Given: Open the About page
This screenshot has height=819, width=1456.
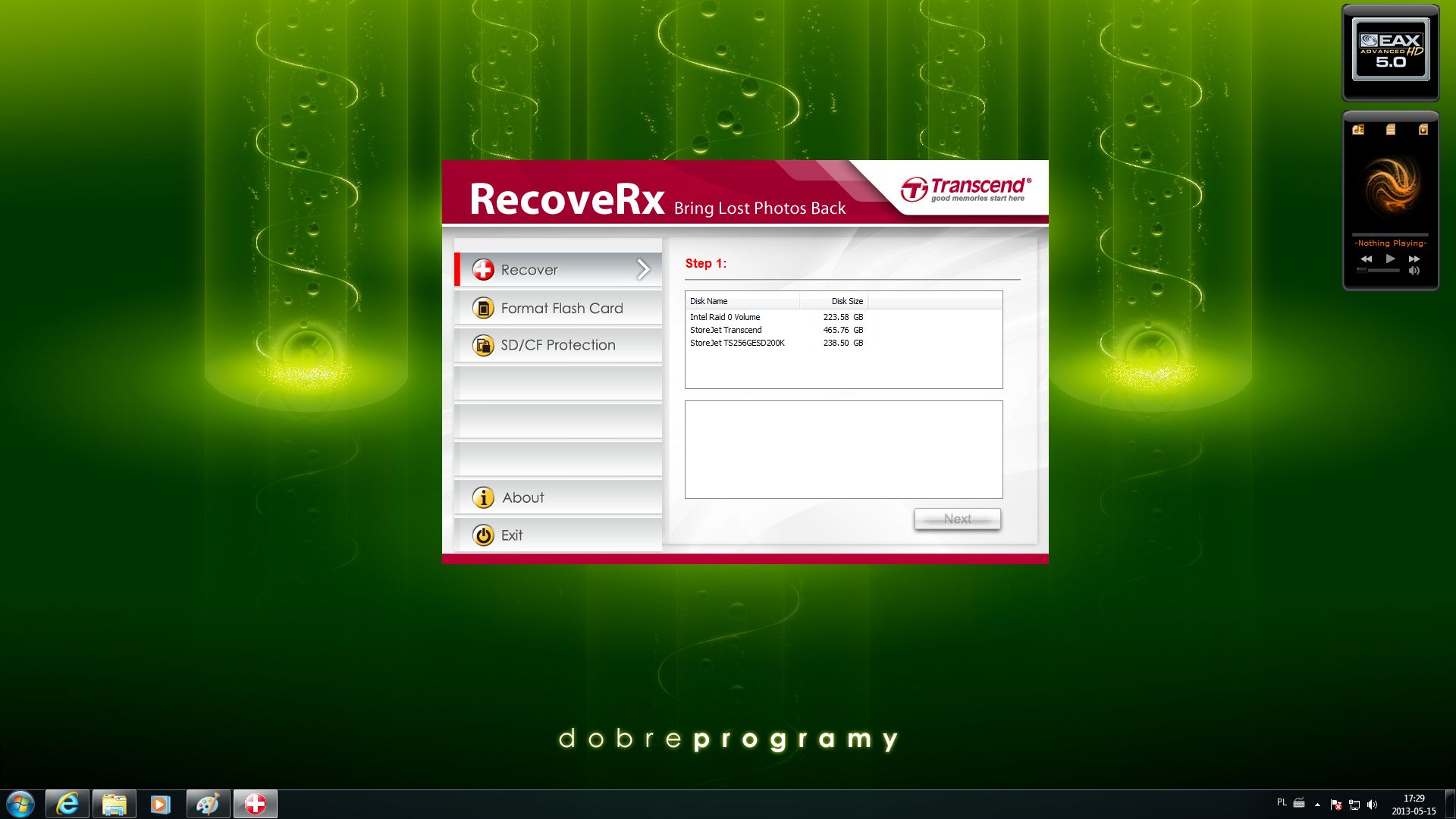Looking at the screenshot, I should pos(558,497).
